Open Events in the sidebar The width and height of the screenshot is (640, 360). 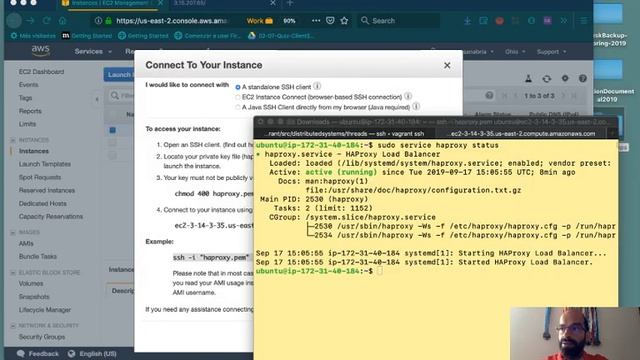[x=28, y=85]
